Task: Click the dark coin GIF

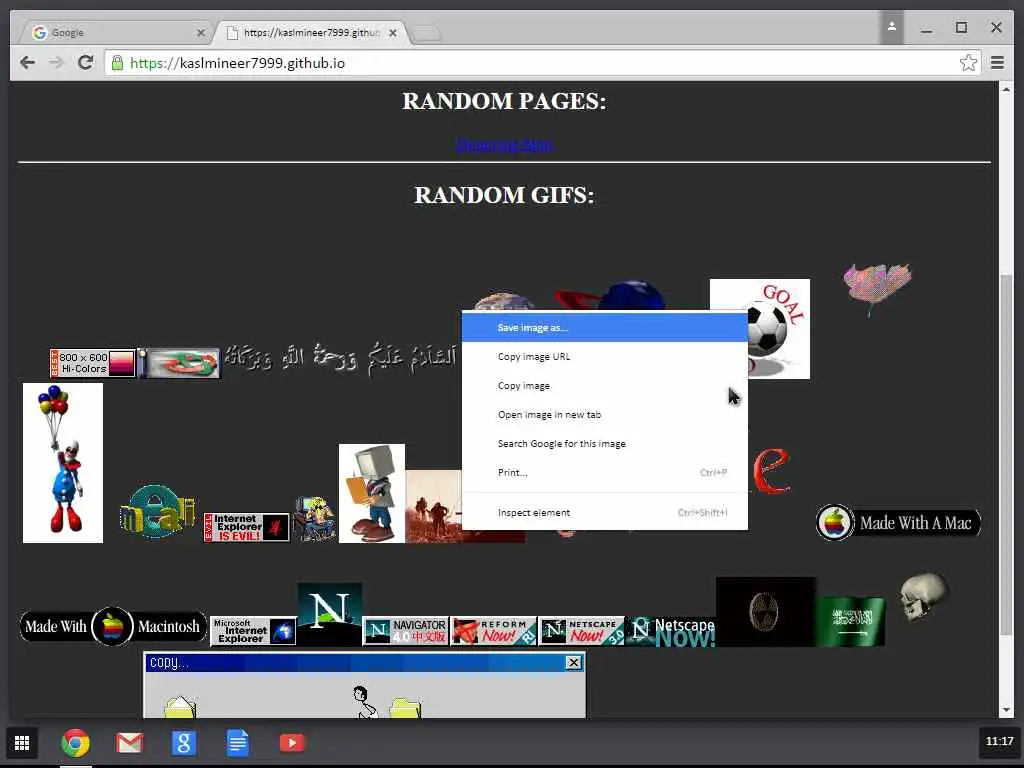Action: click(765, 612)
